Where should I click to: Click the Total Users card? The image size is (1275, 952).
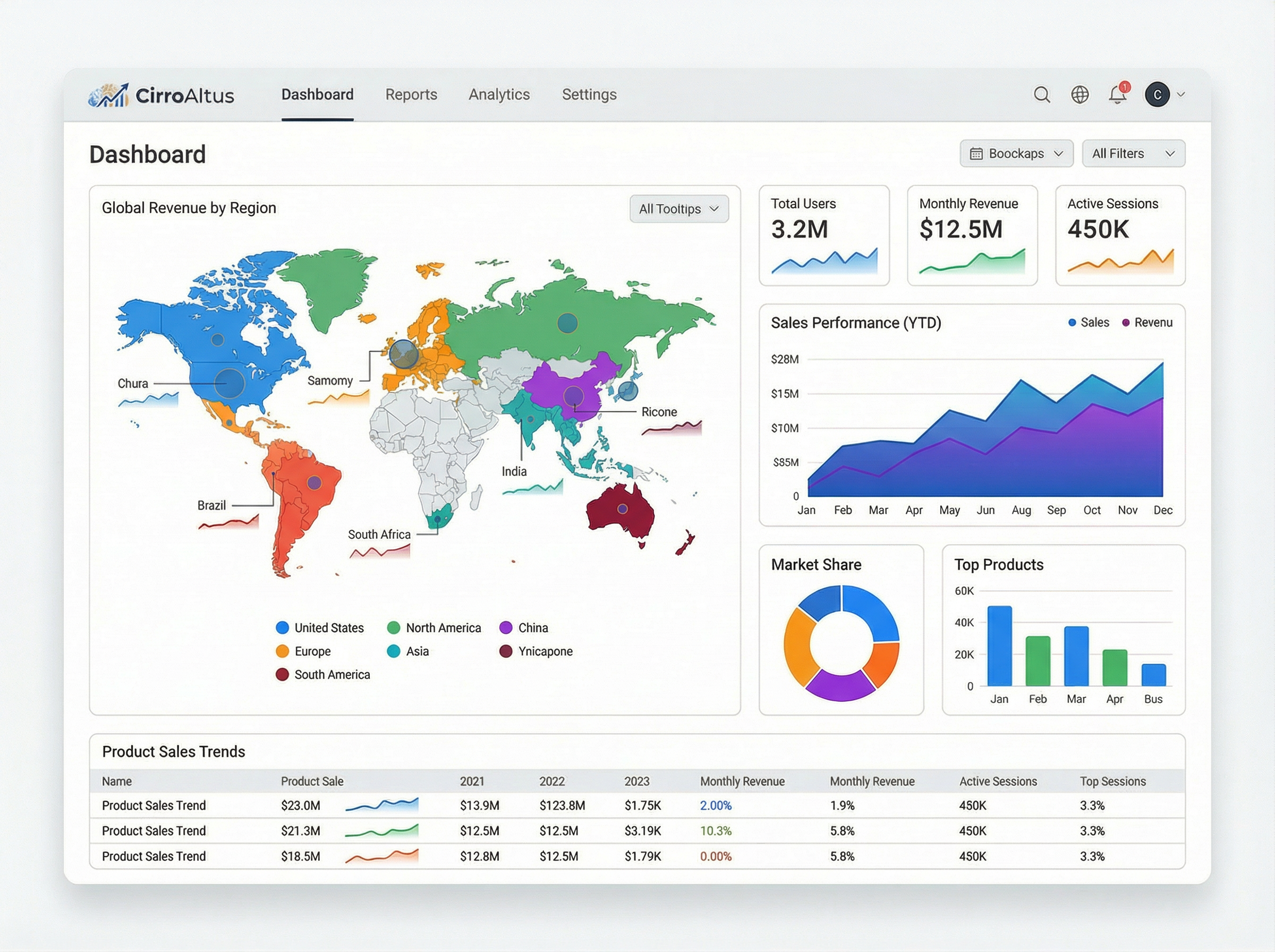[x=824, y=235]
